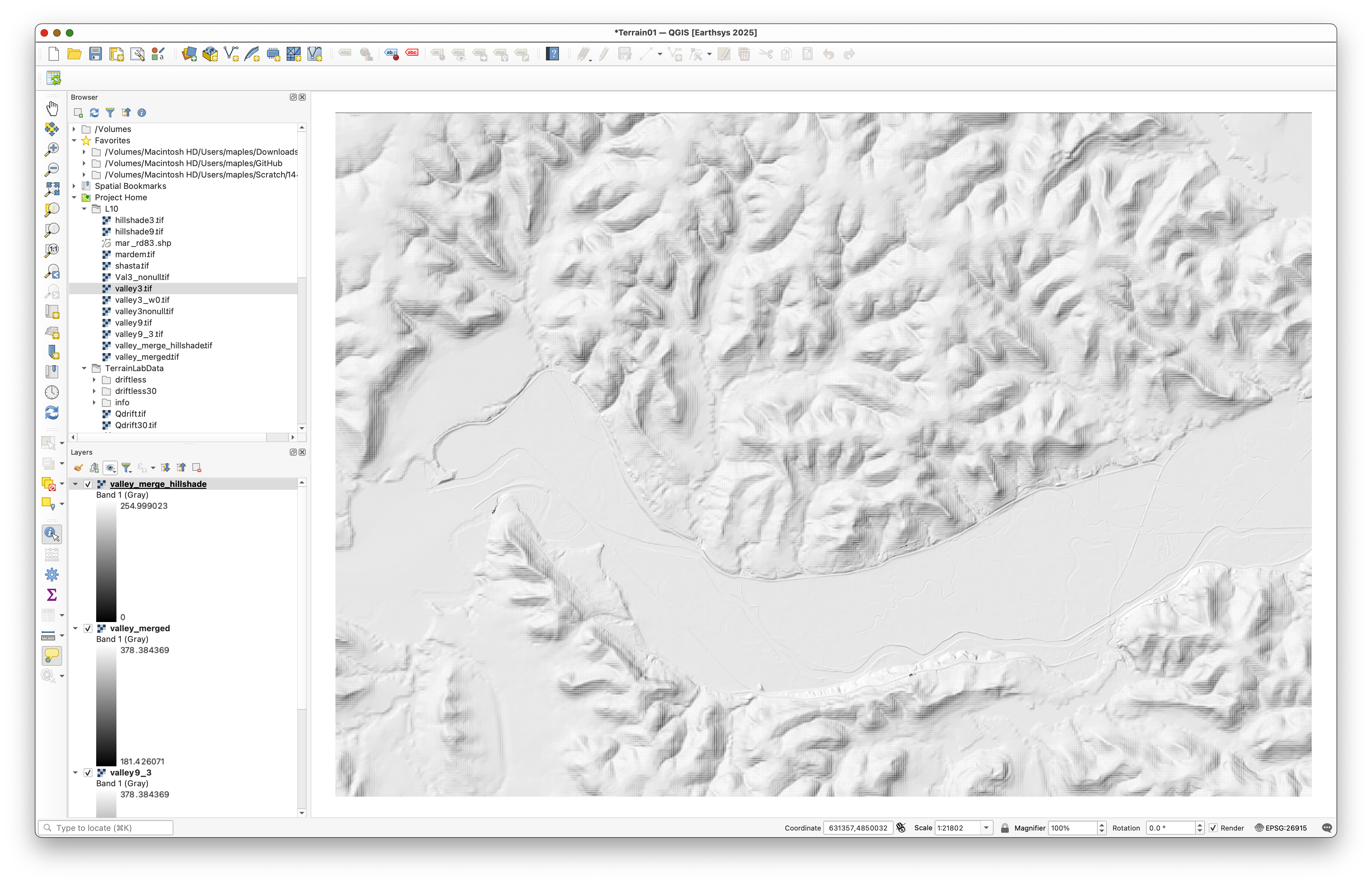Image resolution: width=1372 pixels, height=884 pixels.
Task: Collapse the Project Home tree node
Action: pos(74,197)
